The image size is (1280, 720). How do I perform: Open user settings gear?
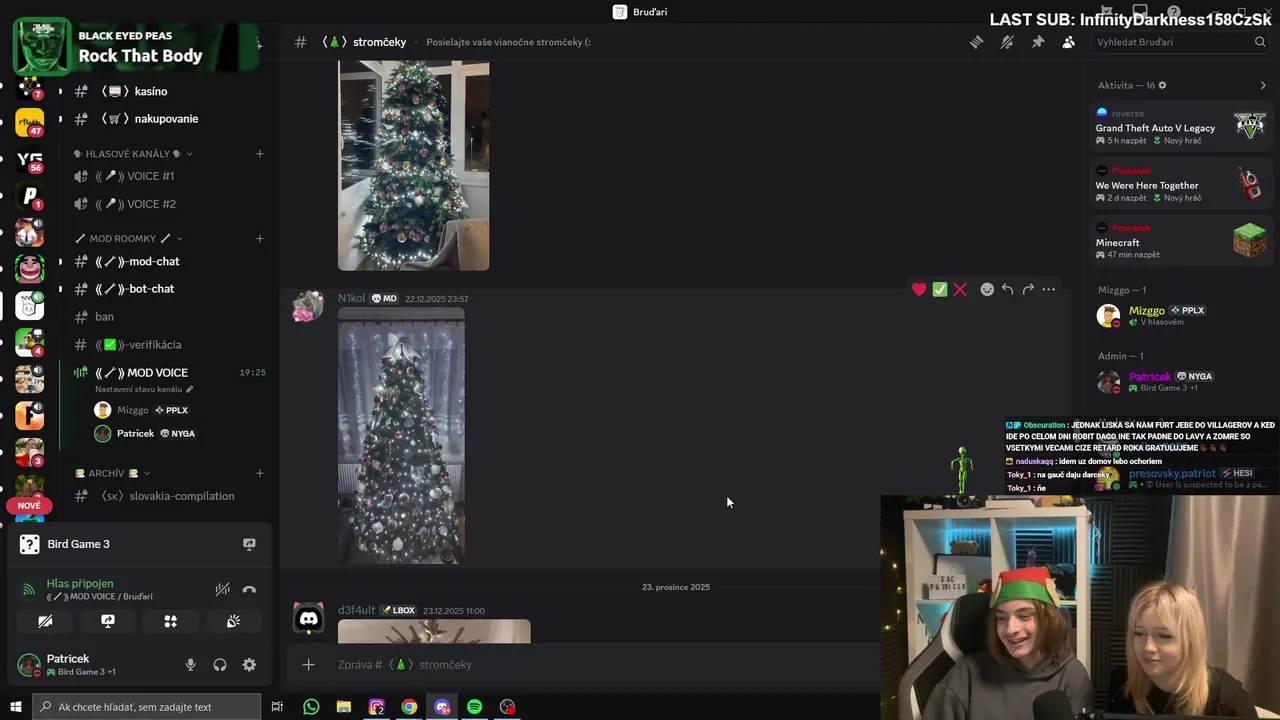249,665
